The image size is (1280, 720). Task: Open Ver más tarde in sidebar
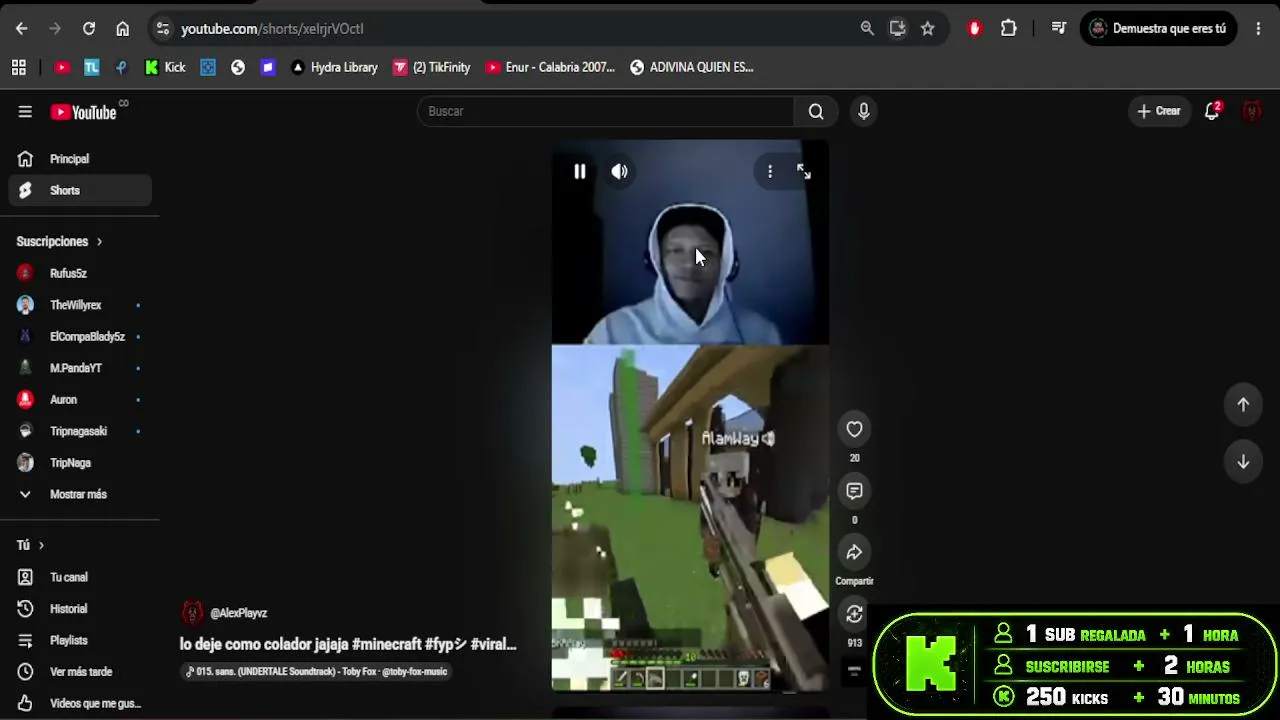(80, 672)
